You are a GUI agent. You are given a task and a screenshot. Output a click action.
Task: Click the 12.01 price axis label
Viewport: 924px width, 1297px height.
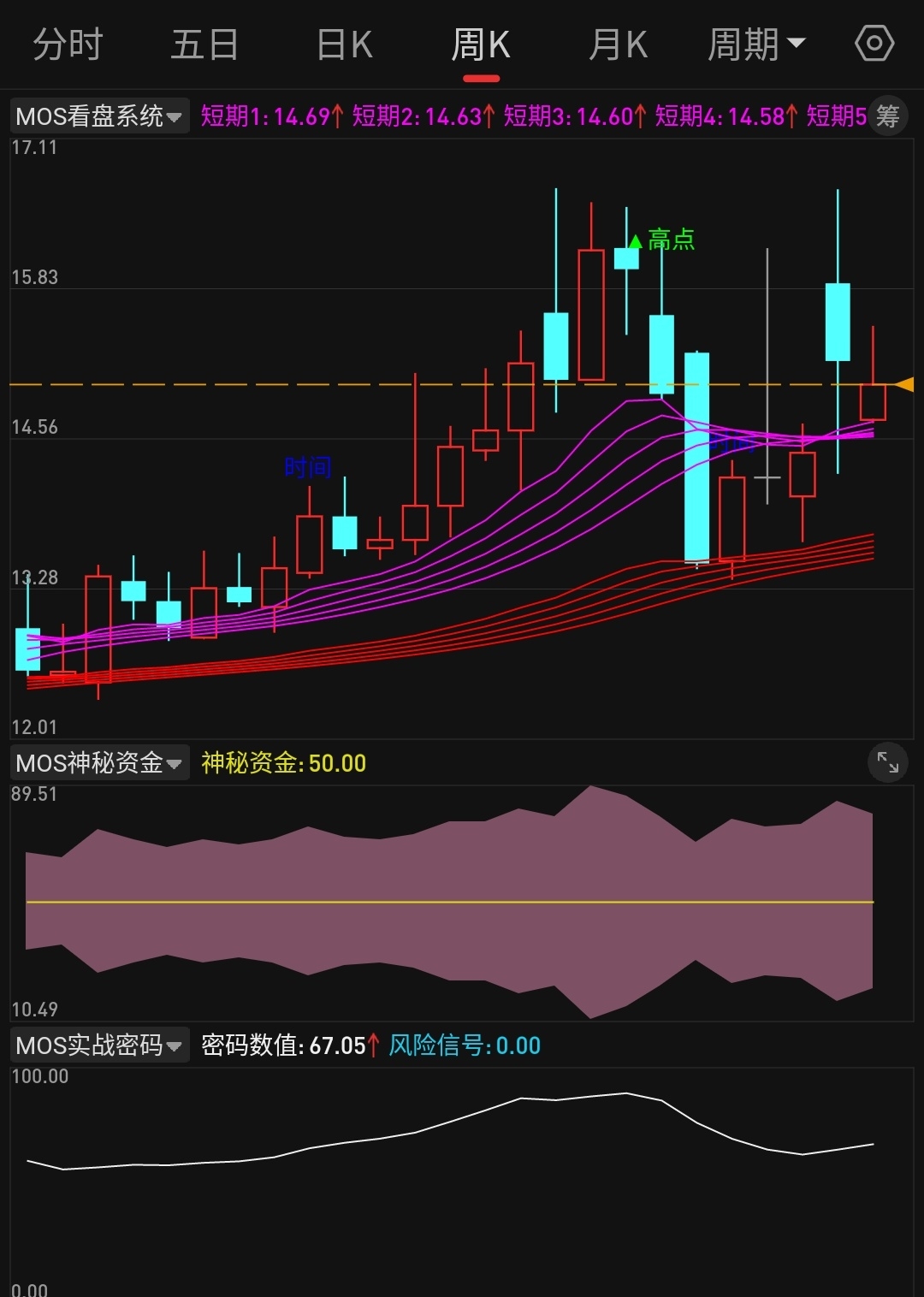[34, 727]
